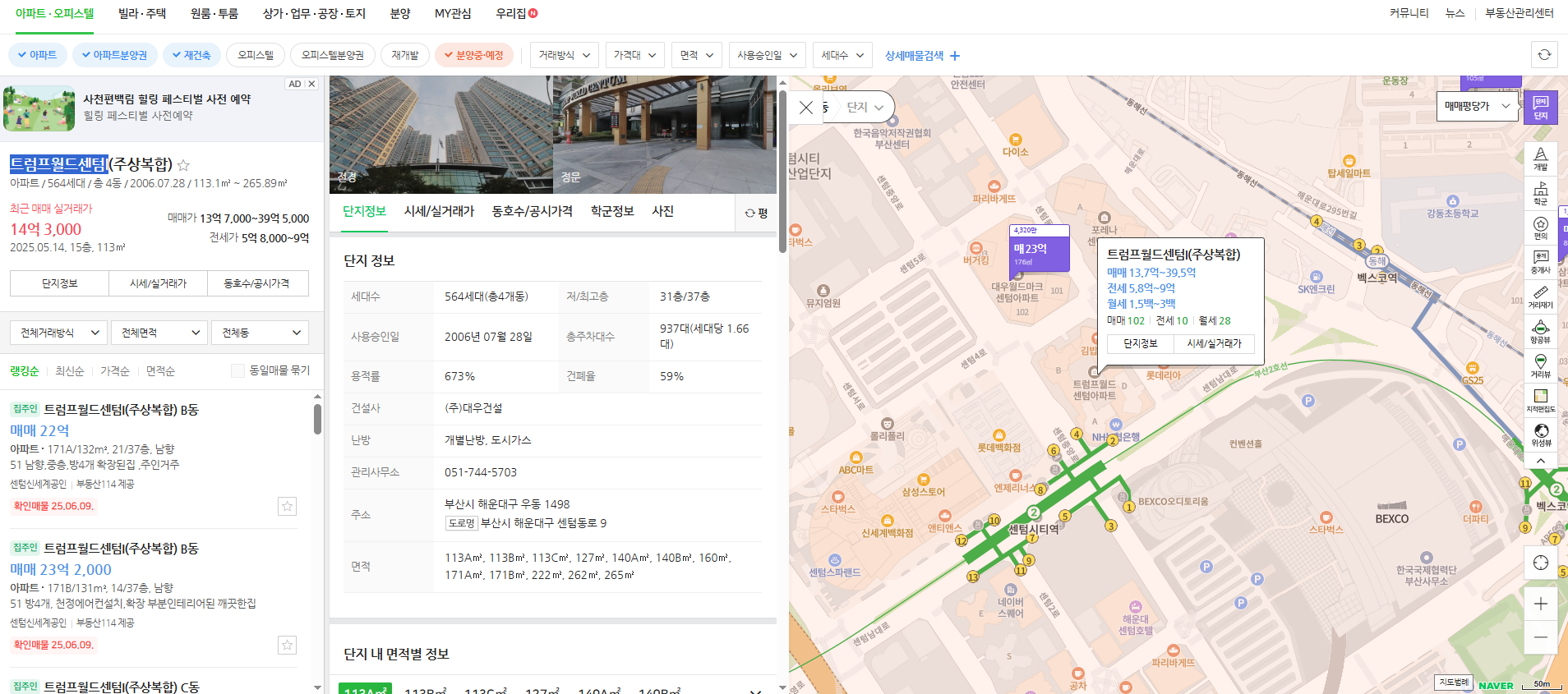The image size is (1568, 694).
Task: Open 항공뷰 aerial view
Action: pos(1540,331)
